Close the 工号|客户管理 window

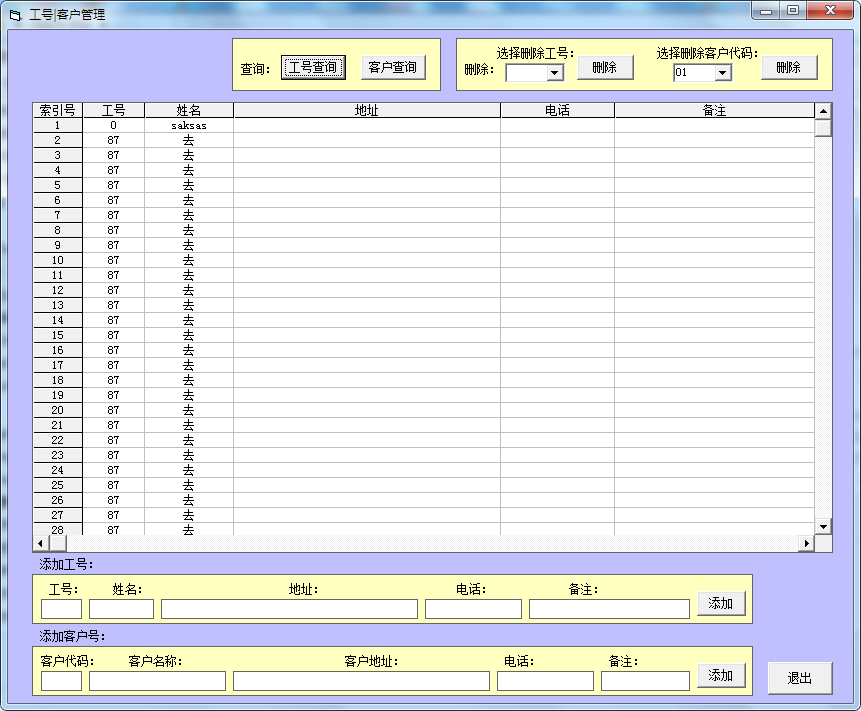click(x=831, y=10)
